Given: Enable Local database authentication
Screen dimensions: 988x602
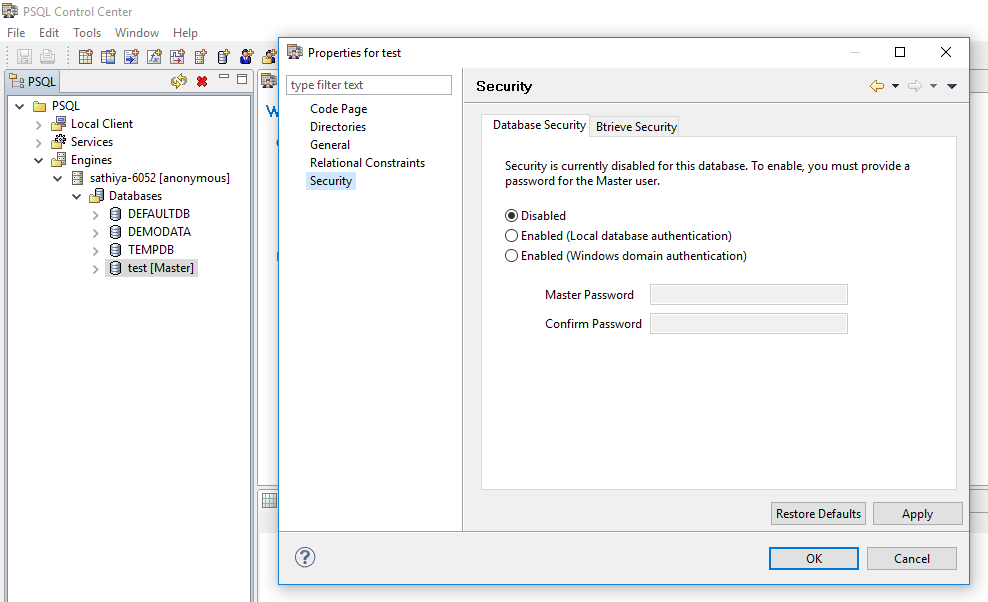Looking at the screenshot, I should click(x=512, y=236).
